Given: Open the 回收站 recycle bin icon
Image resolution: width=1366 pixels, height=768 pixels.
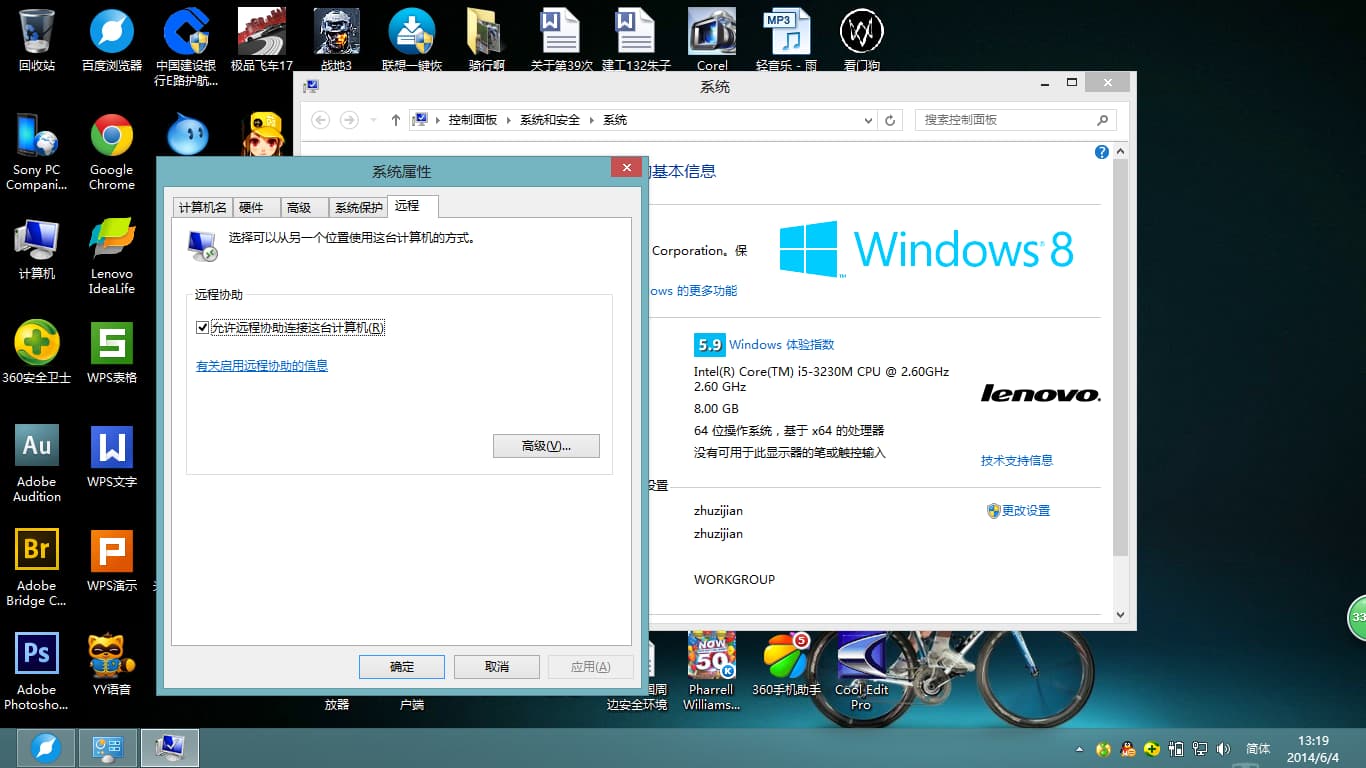Looking at the screenshot, I should pos(37,30).
